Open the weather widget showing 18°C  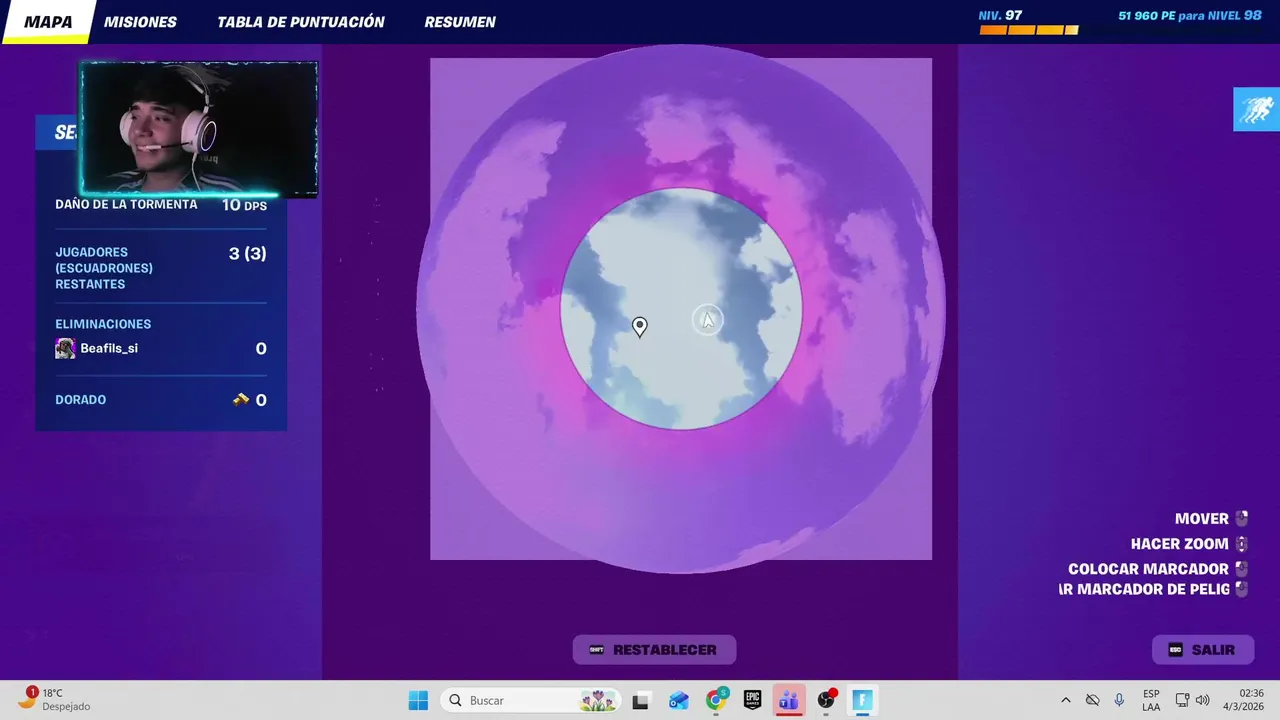55,700
